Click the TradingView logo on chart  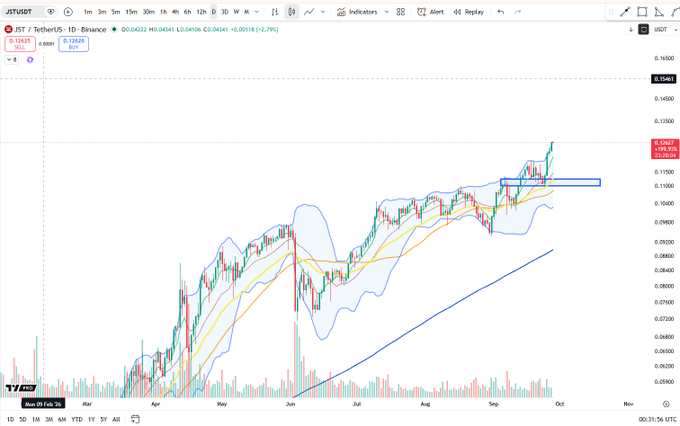pyautogui.click(x=20, y=388)
